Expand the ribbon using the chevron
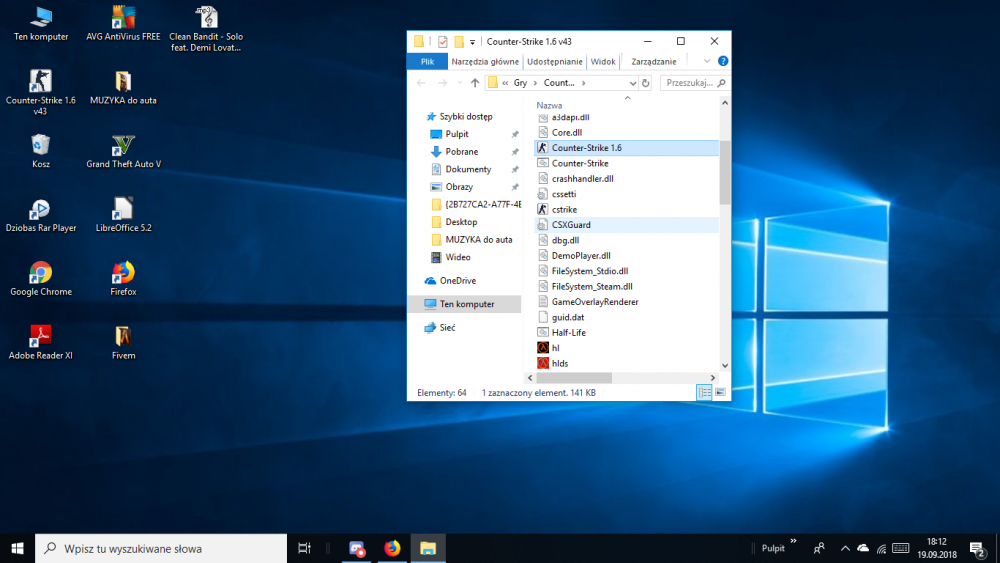The image size is (1000, 563). (x=706, y=61)
